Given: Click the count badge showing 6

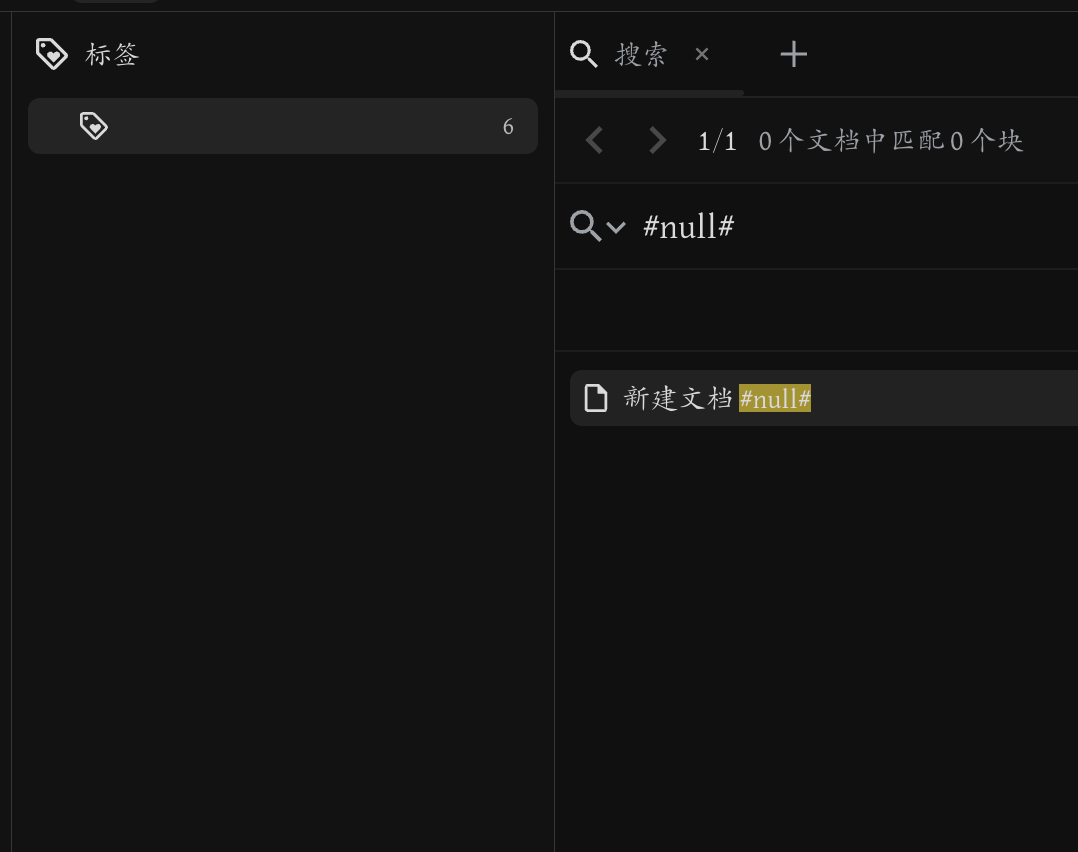Looking at the screenshot, I should pos(508,126).
